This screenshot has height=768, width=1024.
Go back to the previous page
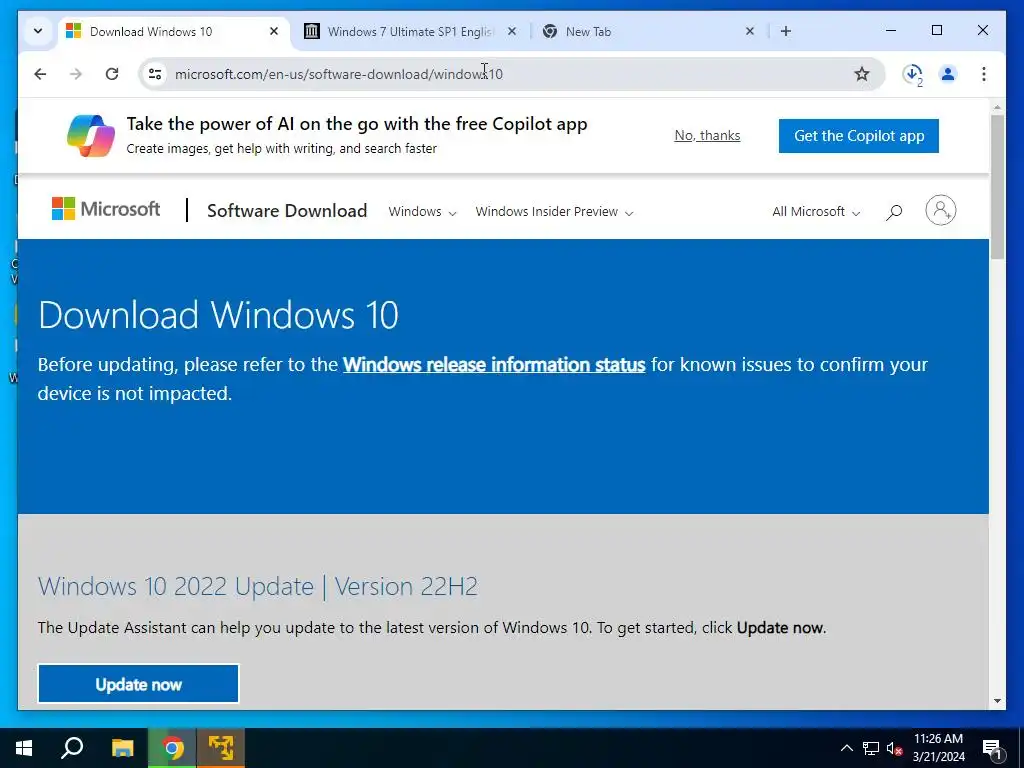coord(40,74)
